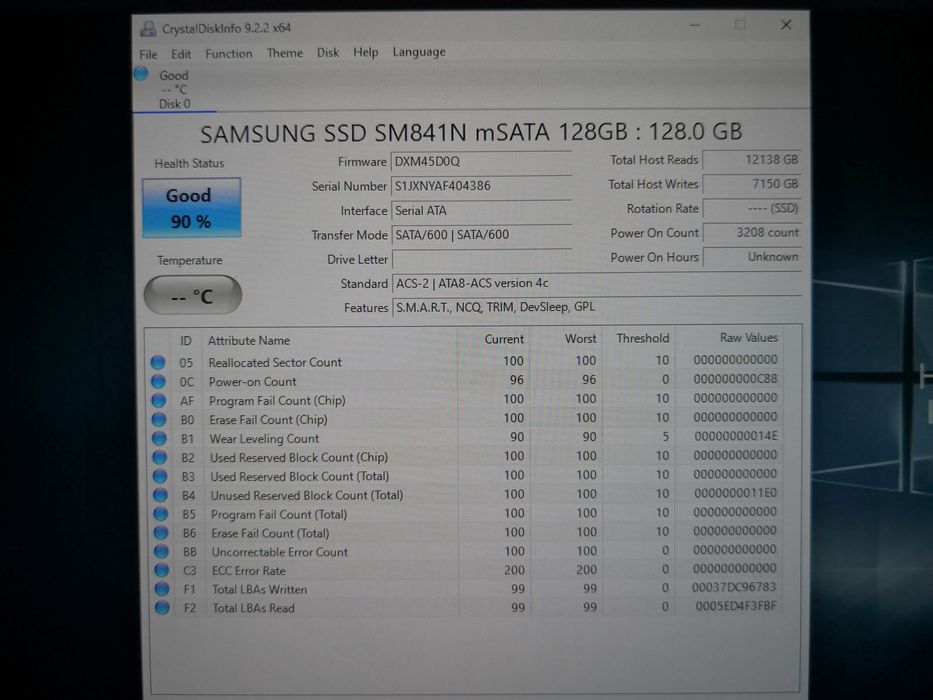
Task: Click the temperature display button
Action: [x=192, y=295]
